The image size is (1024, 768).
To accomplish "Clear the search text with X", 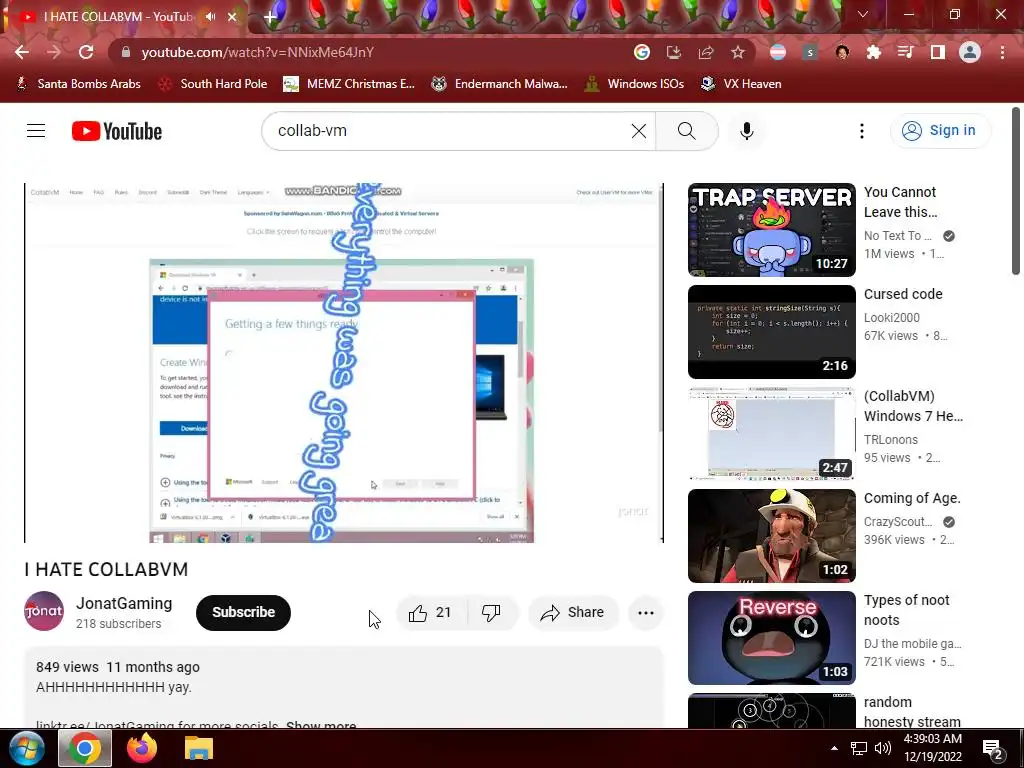I will pyautogui.click(x=639, y=131).
